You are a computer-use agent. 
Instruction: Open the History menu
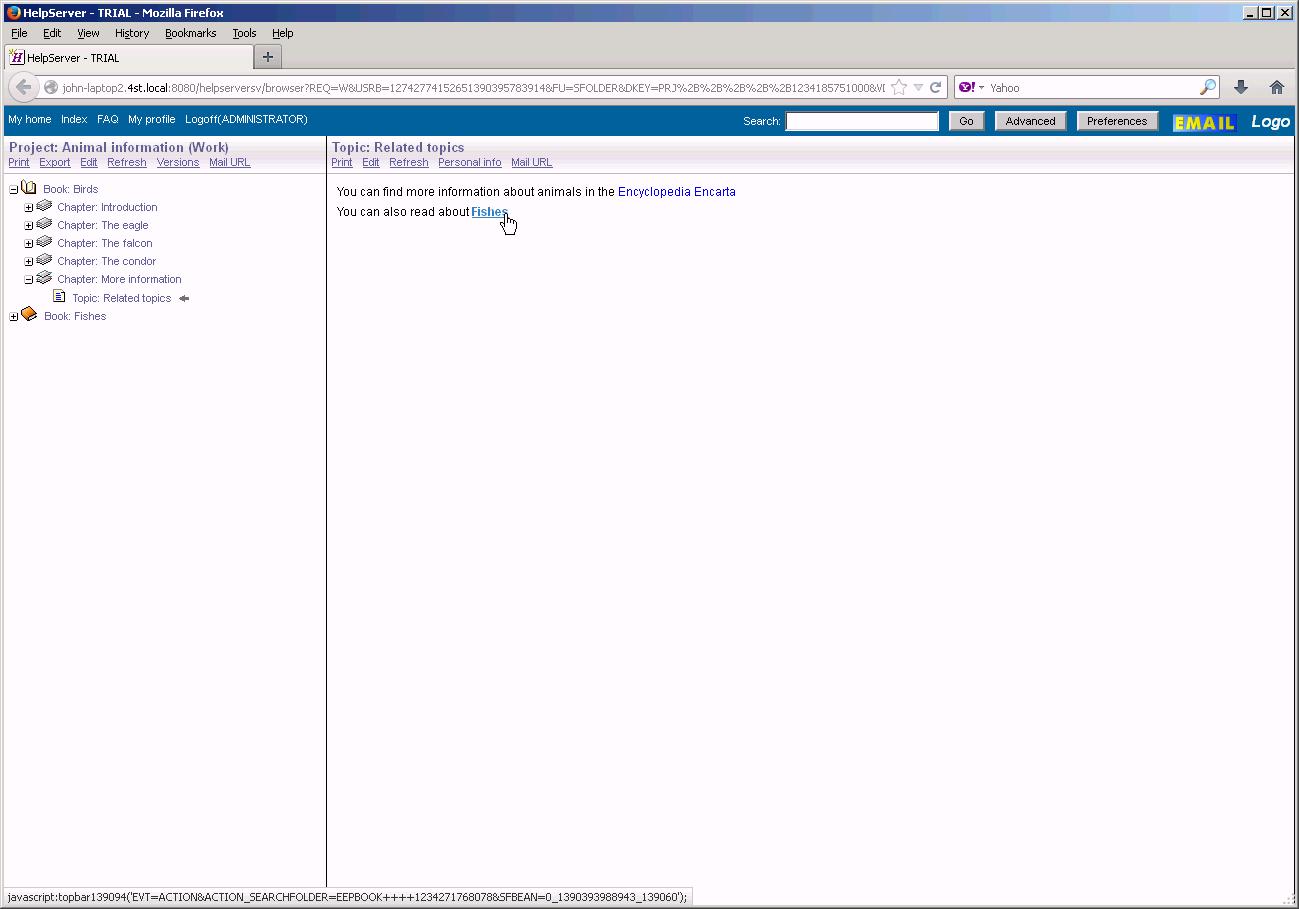(131, 33)
